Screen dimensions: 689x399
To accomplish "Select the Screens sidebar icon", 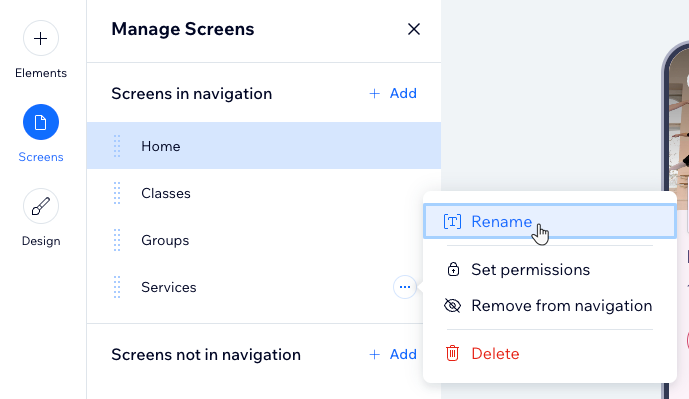I will click(x=41, y=122).
